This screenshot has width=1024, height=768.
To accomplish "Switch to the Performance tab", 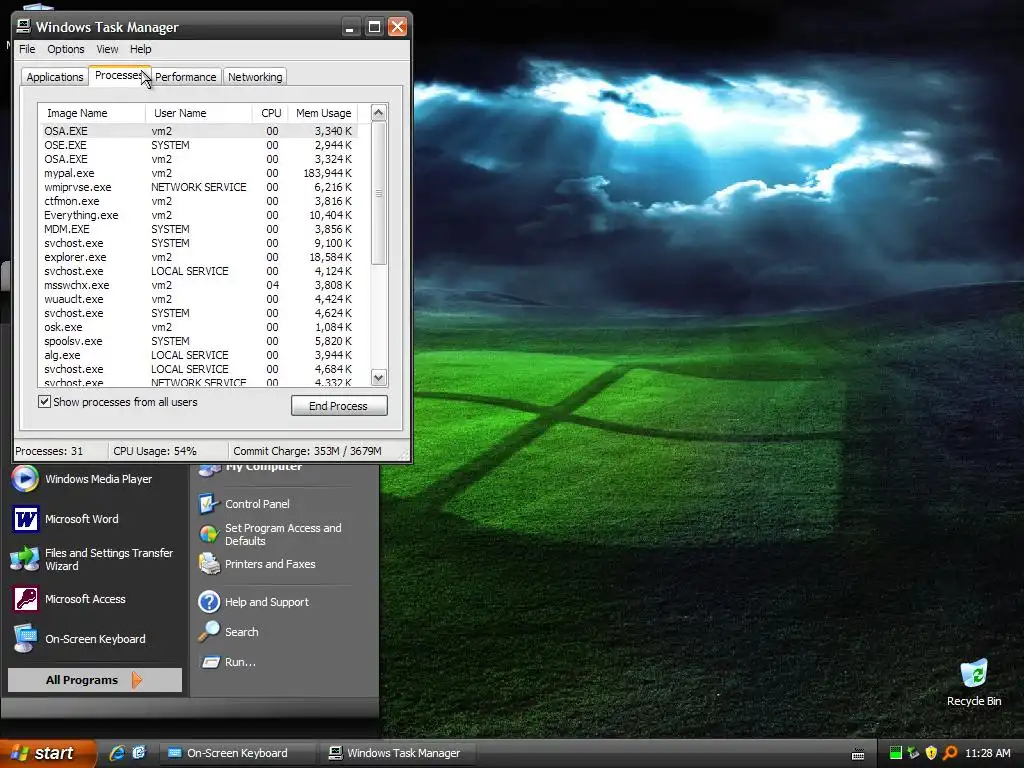I will pyautogui.click(x=185, y=76).
